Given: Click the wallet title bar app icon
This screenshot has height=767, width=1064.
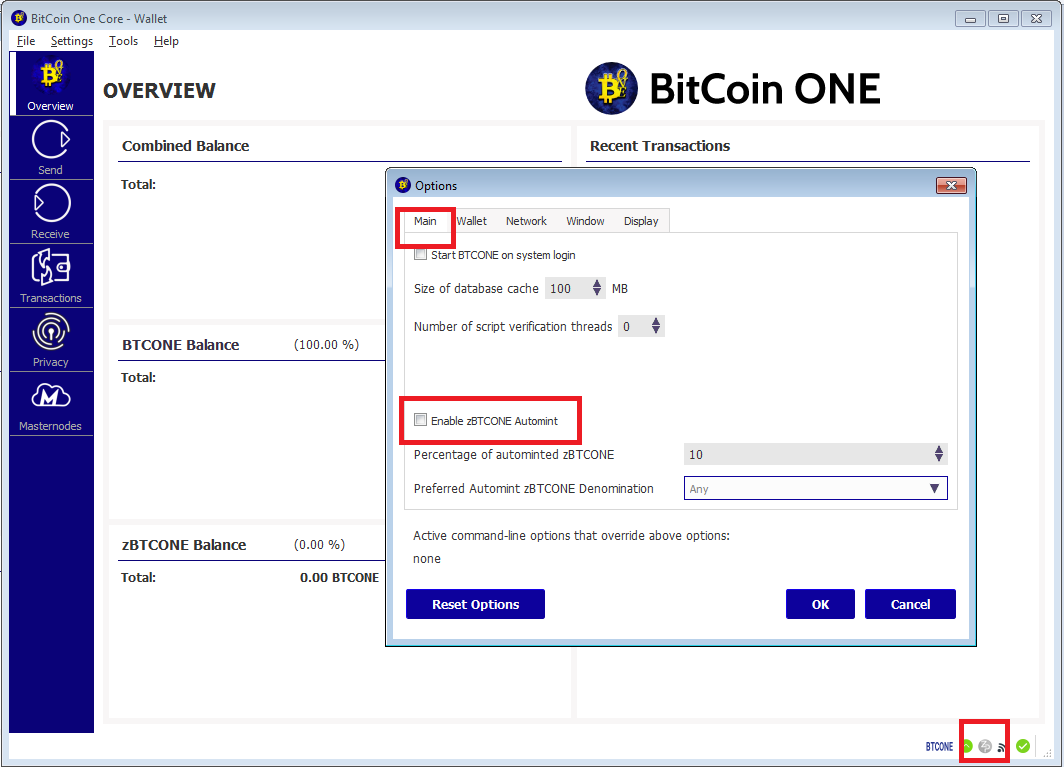Looking at the screenshot, I should [x=19, y=18].
